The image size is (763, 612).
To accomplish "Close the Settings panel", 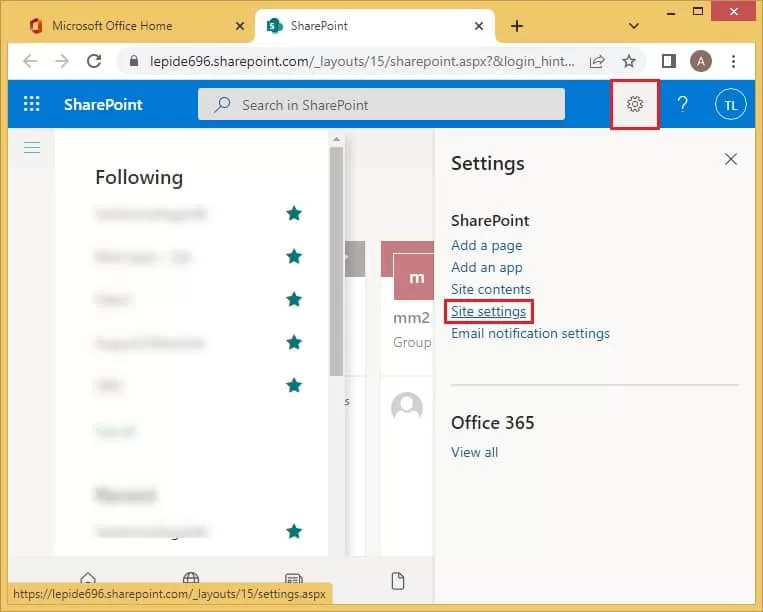I will pyautogui.click(x=731, y=159).
